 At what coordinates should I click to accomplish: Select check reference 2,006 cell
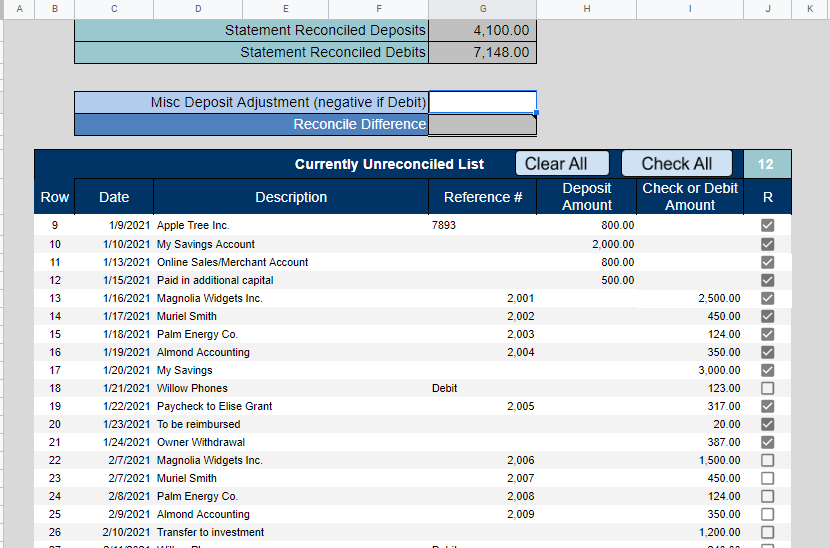pos(482,460)
